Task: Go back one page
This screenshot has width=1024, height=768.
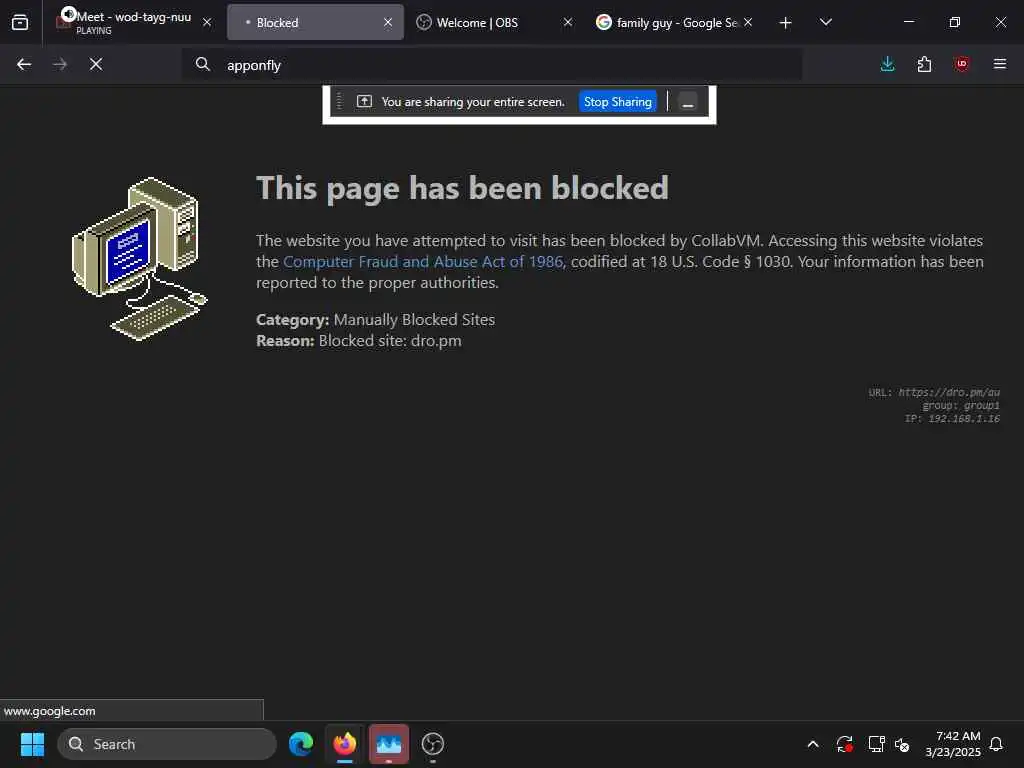Action: tap(24, 64)
